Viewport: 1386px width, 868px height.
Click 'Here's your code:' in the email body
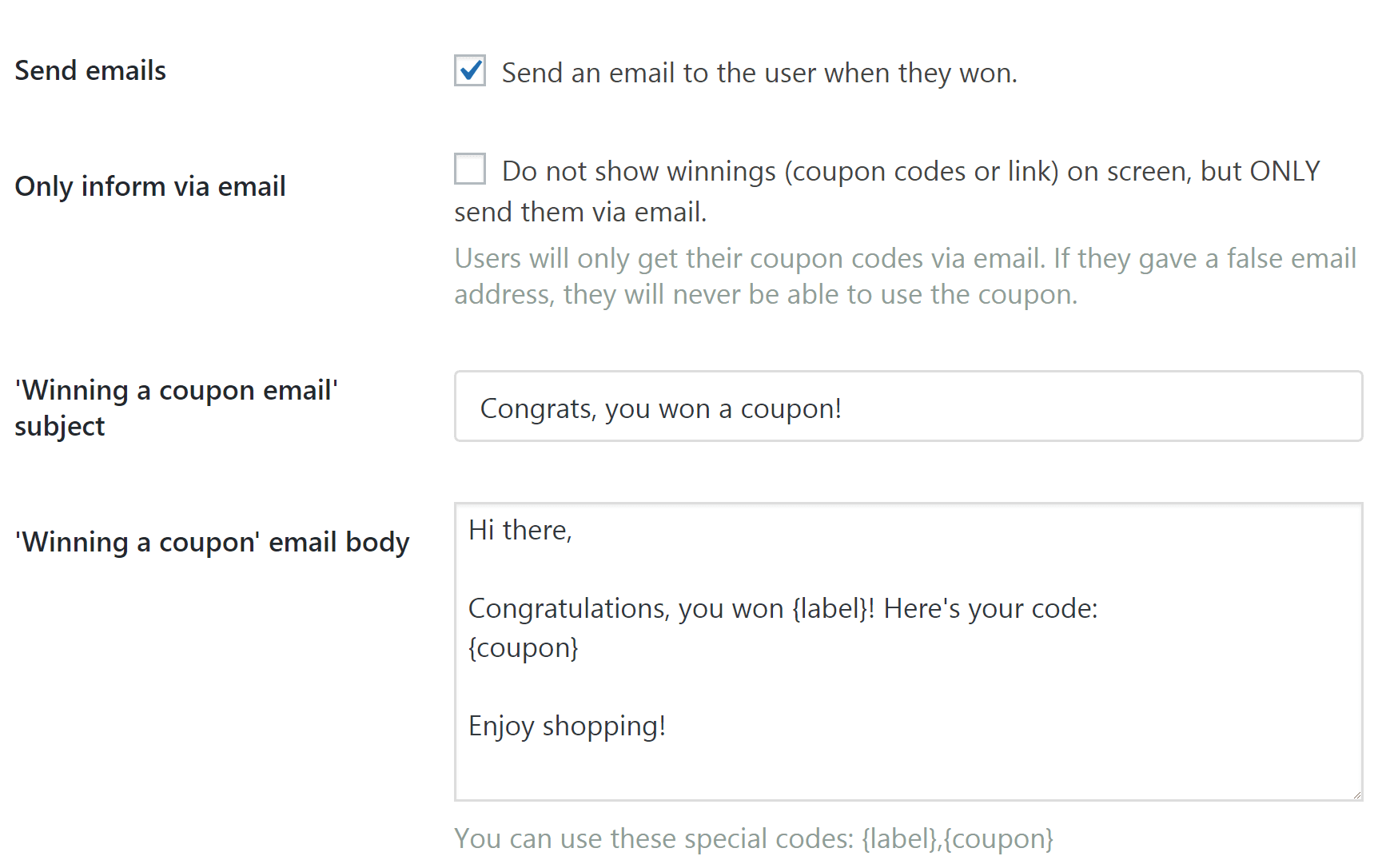990,609
